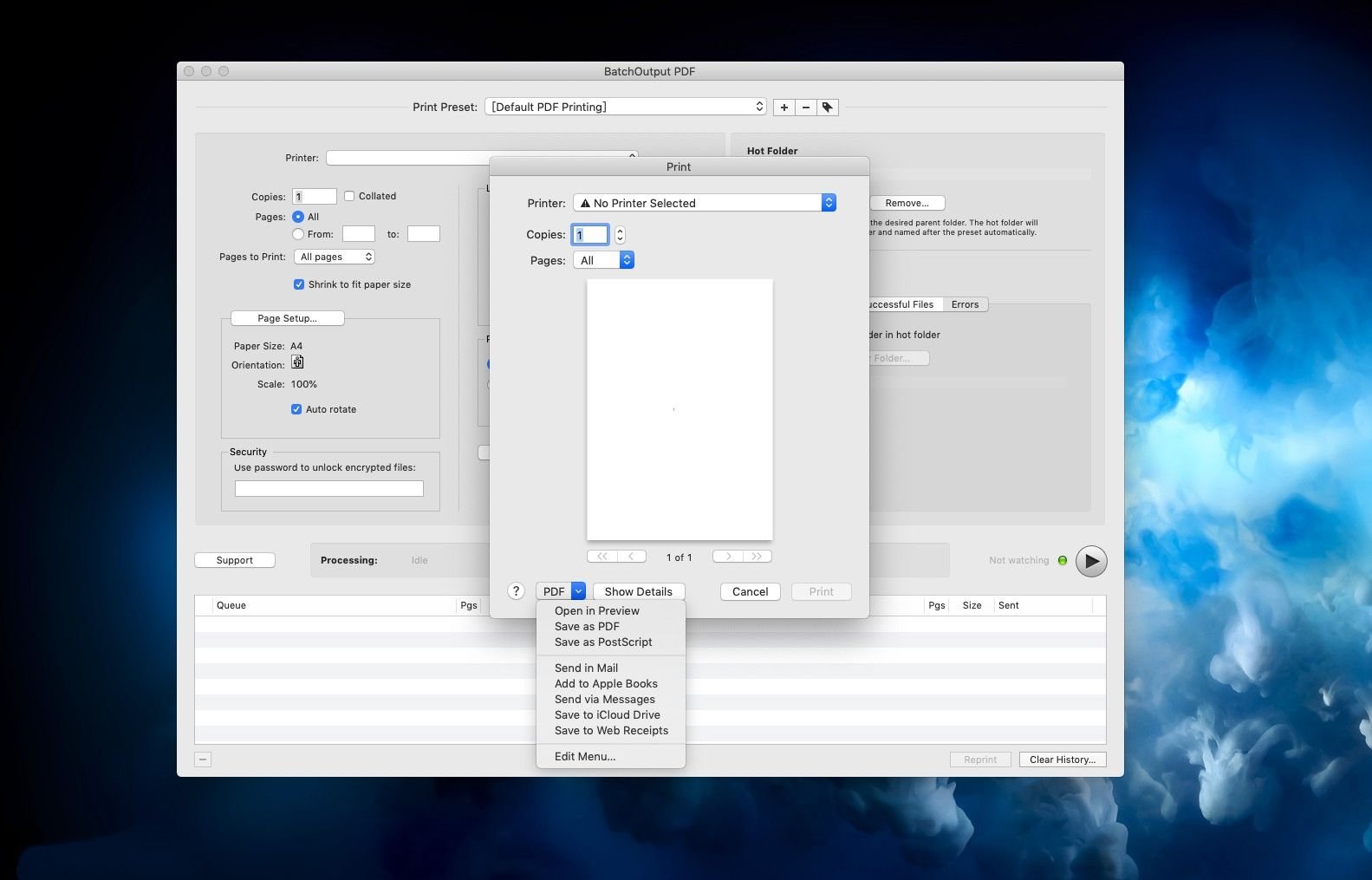
Task: Select Add to Apple Books menu item
Action: [x=606, y=684]
